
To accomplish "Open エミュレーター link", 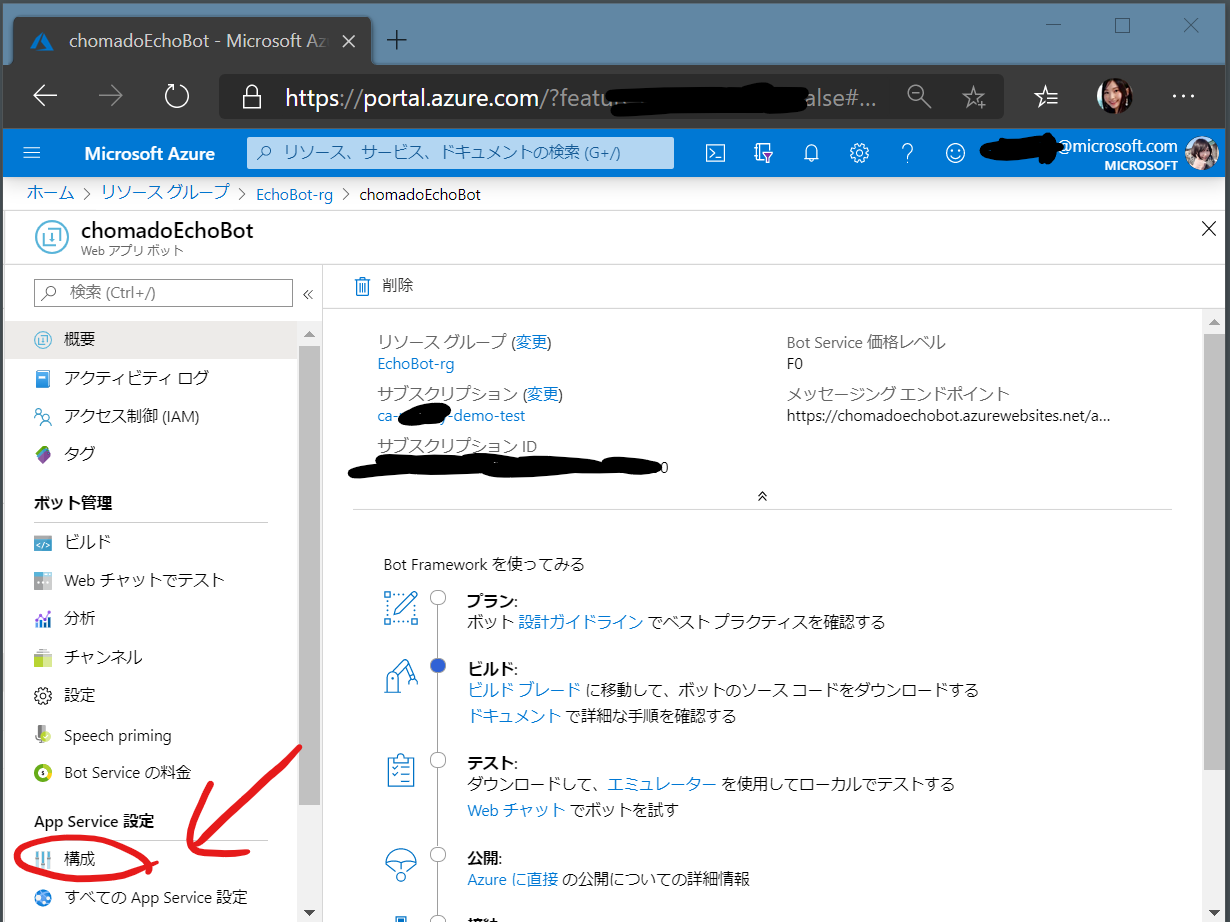I will pos(662,784).
